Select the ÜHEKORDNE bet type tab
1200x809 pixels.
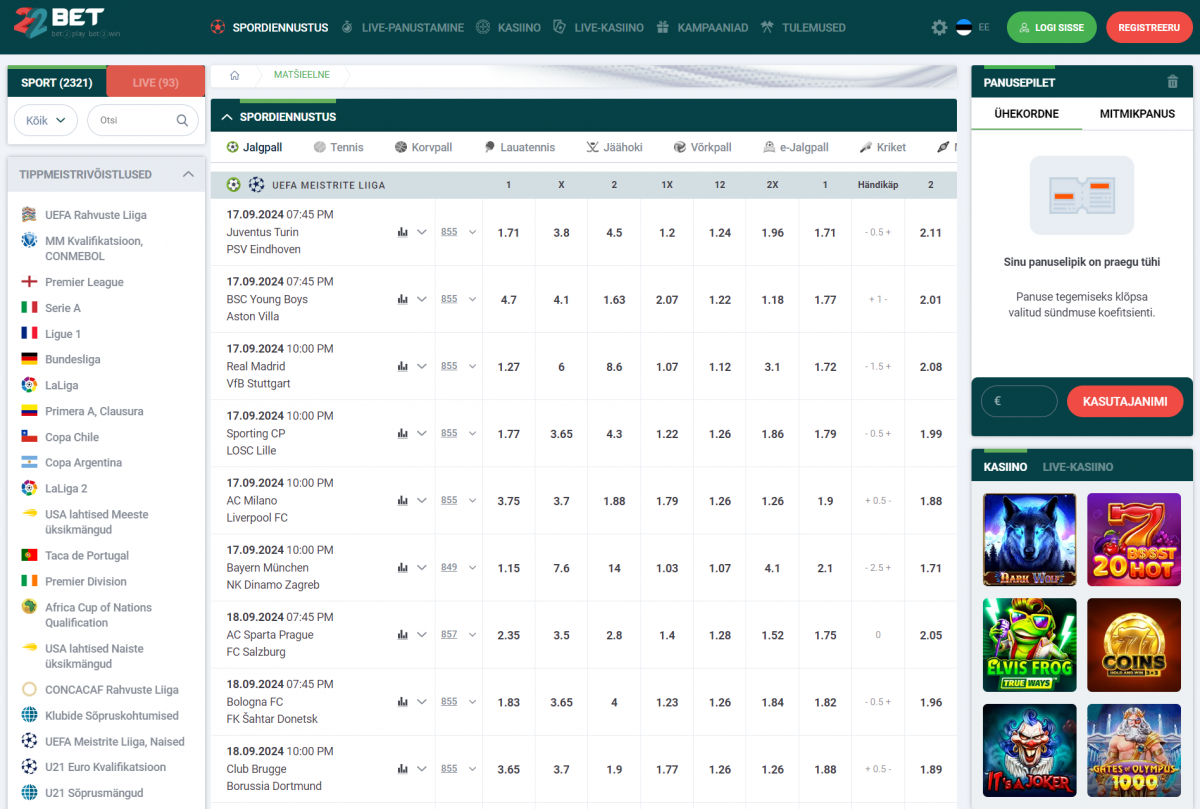pos(1026,114)
